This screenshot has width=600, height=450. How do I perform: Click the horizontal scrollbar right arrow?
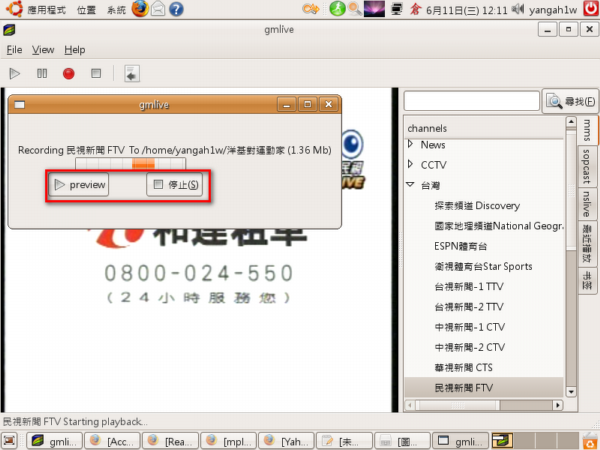558,405
